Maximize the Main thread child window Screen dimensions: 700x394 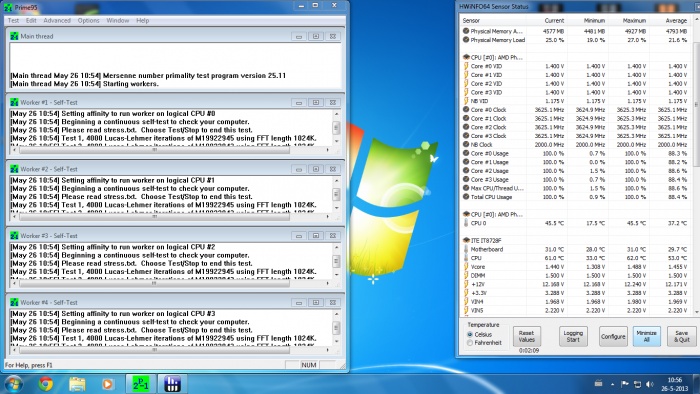tap(316, 37)
